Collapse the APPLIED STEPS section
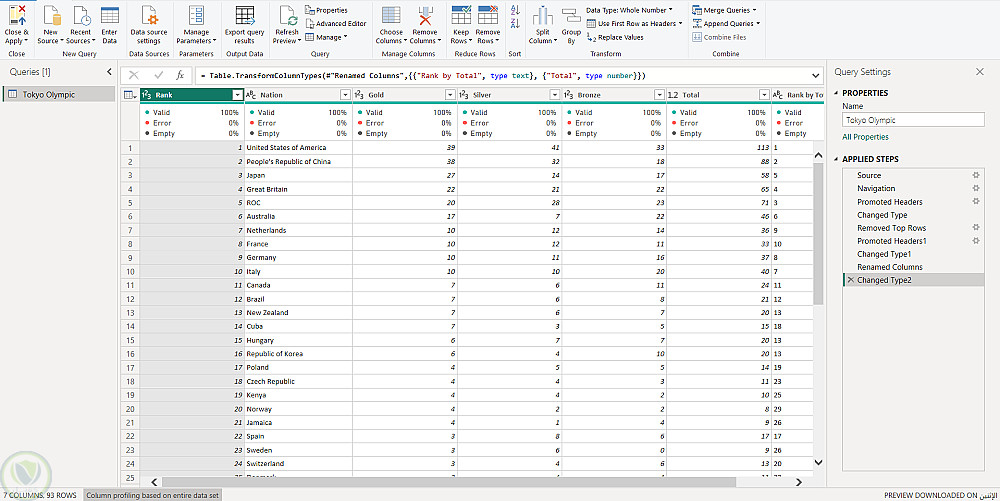Screen dimensions: 1000x501 [x=837, y=159]
